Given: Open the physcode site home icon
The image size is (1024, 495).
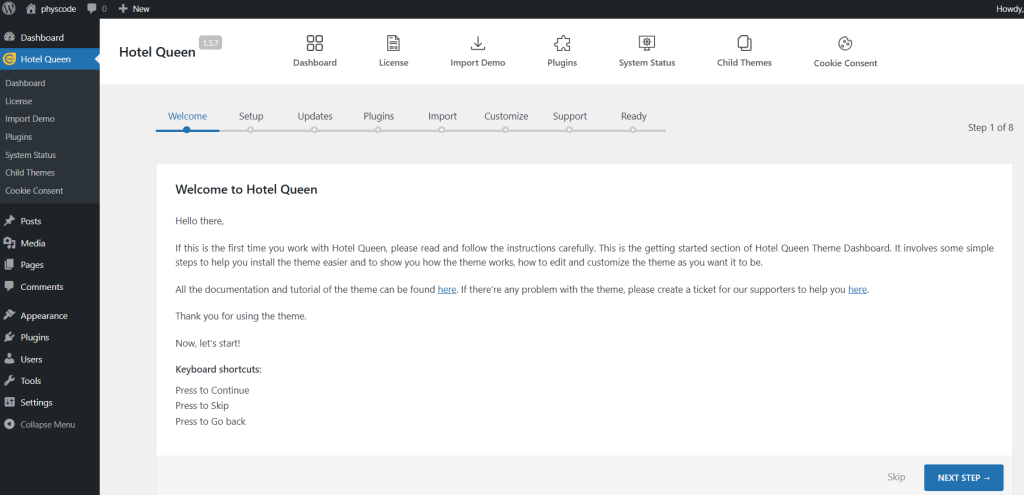Looking at the screenshot, I should point(31,9).
